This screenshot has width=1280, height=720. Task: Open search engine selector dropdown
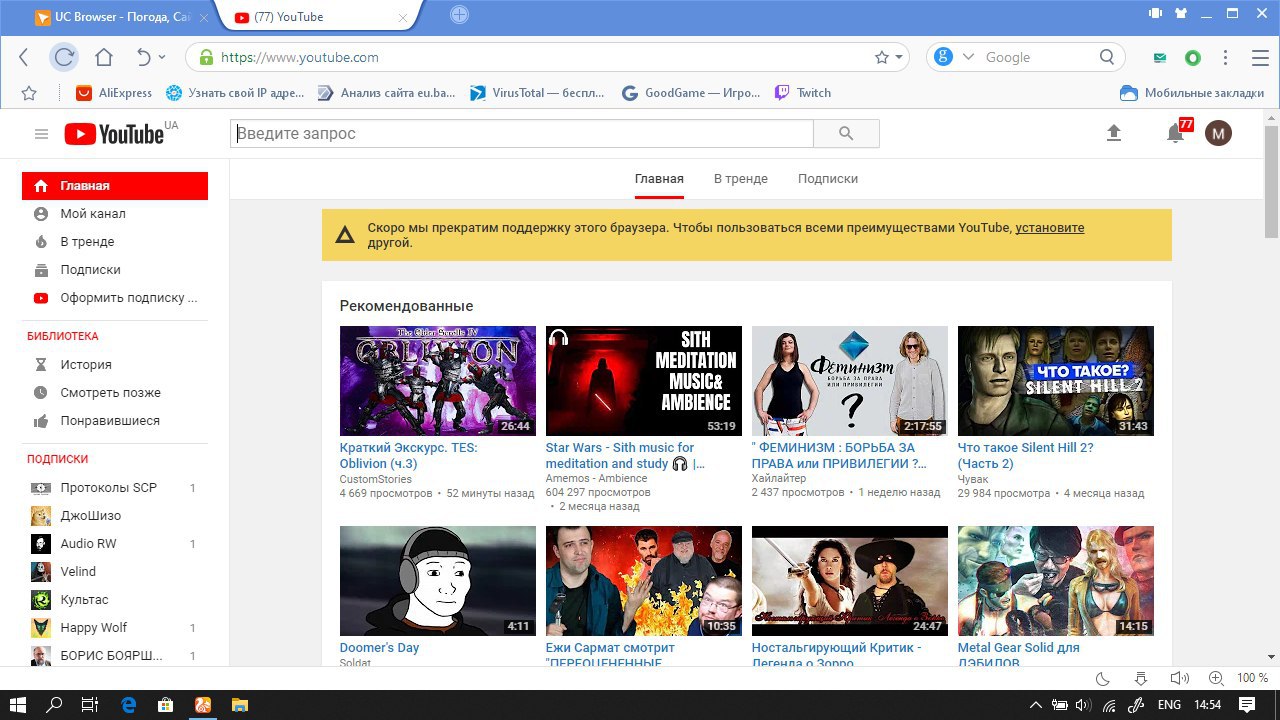tap(967, 57)
